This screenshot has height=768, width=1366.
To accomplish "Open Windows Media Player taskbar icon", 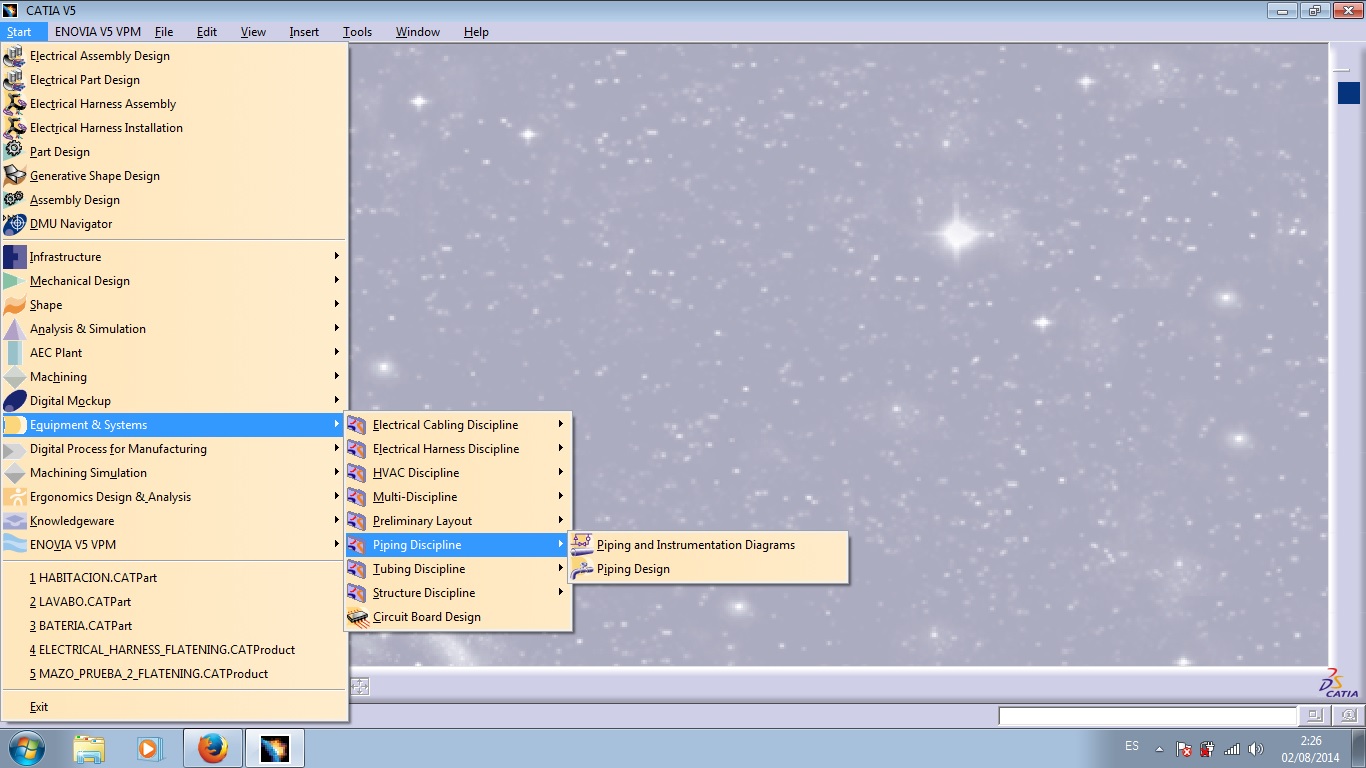I will point(149,748).
